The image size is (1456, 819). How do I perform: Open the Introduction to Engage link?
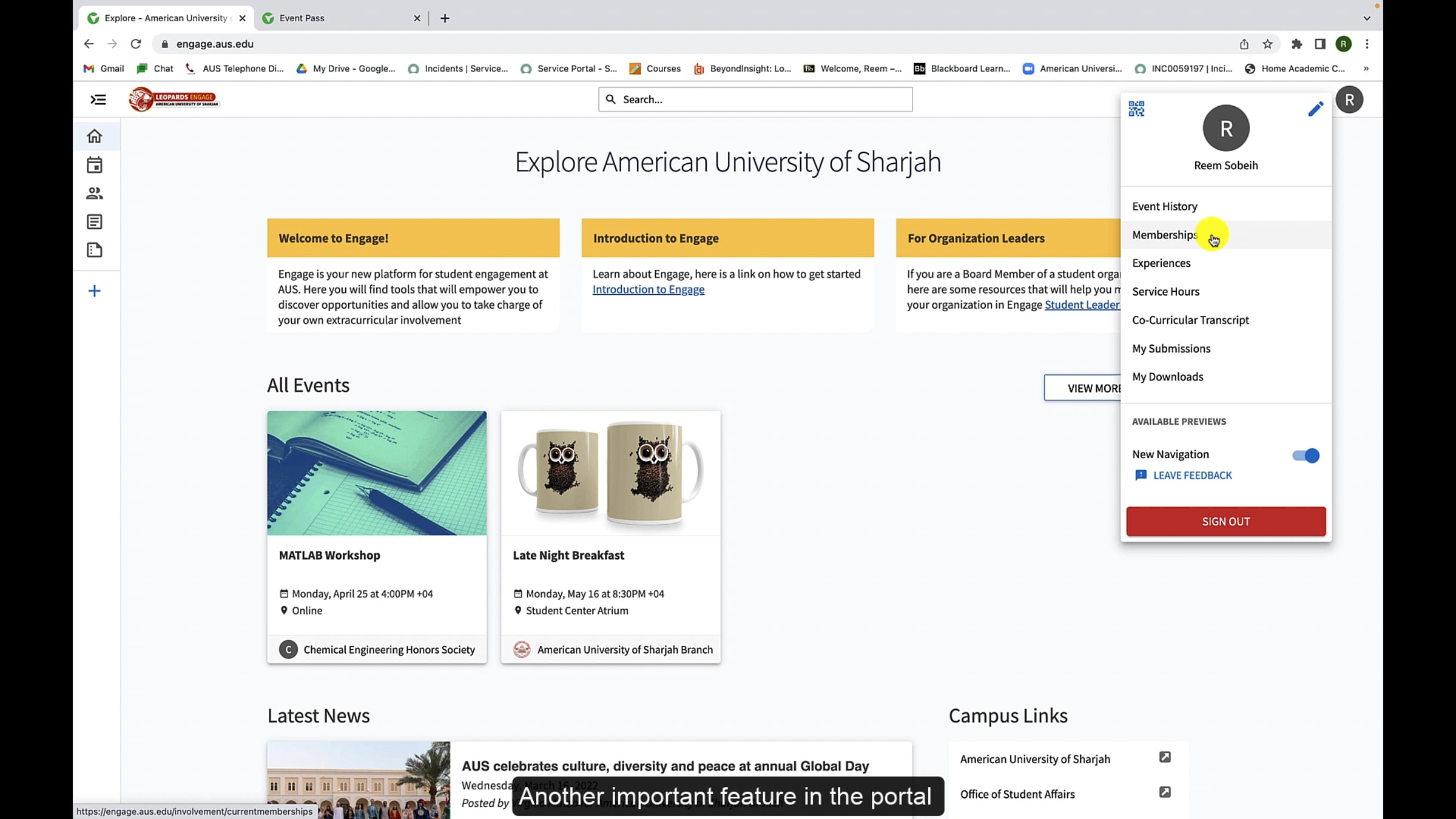pos(649,289)
